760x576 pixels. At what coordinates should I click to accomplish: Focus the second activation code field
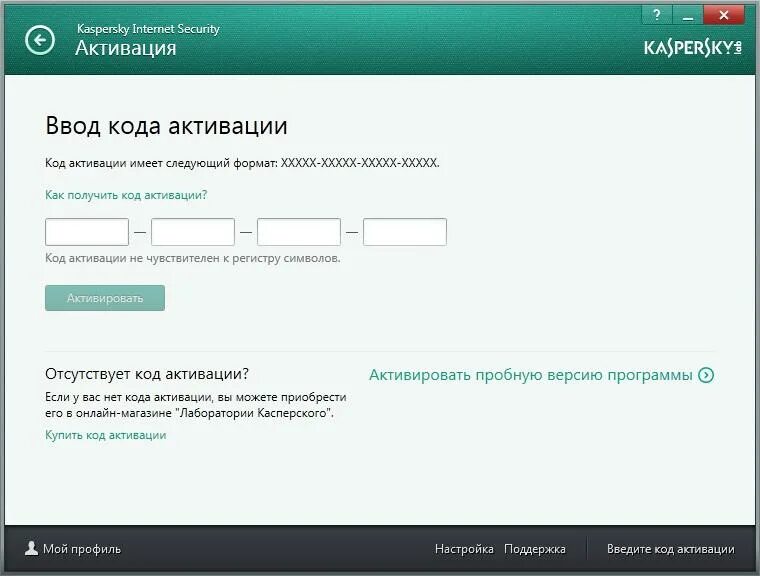click(x=193, y=232)
